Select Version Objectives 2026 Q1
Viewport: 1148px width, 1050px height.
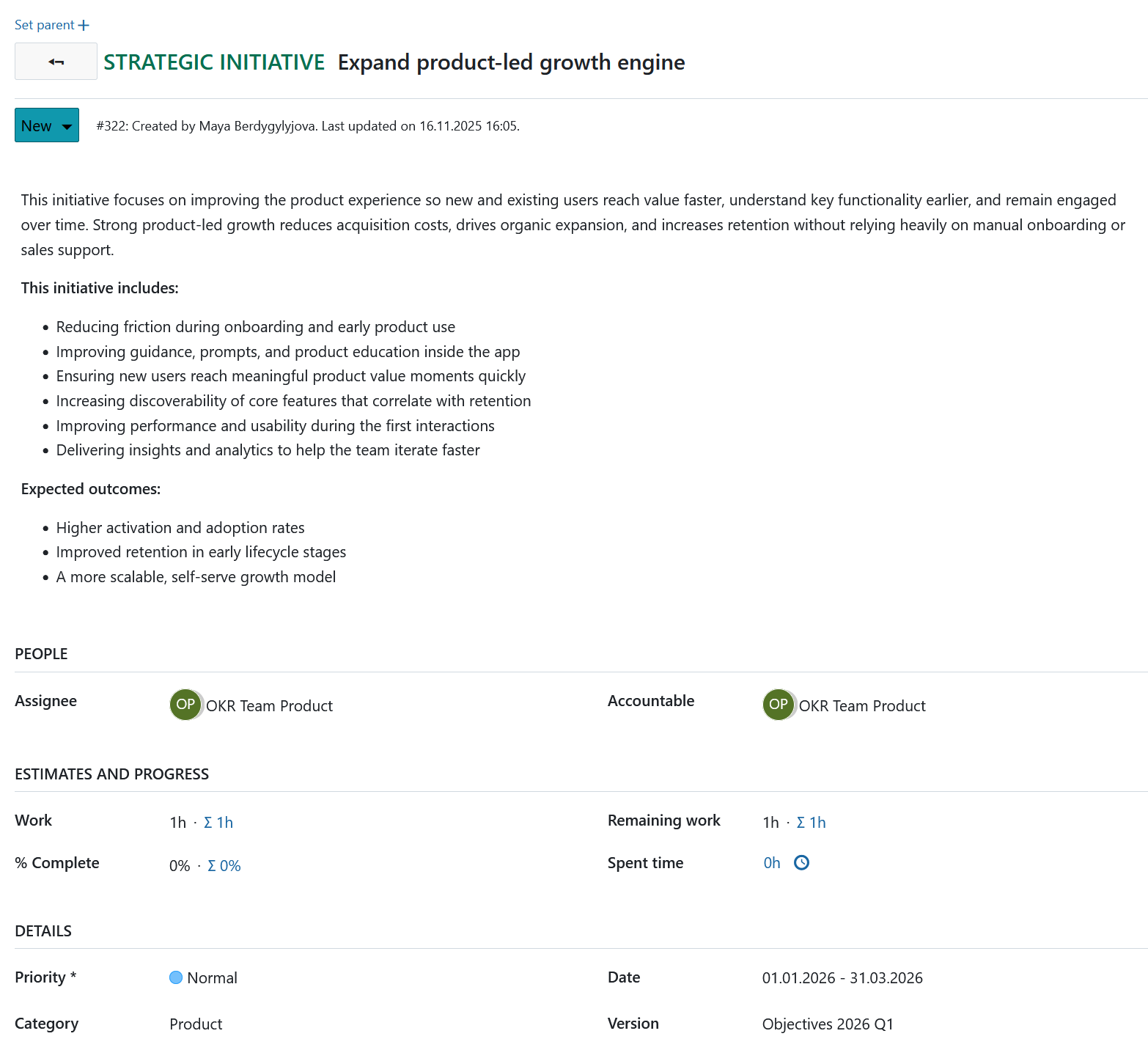click(x=827, y=1024)
